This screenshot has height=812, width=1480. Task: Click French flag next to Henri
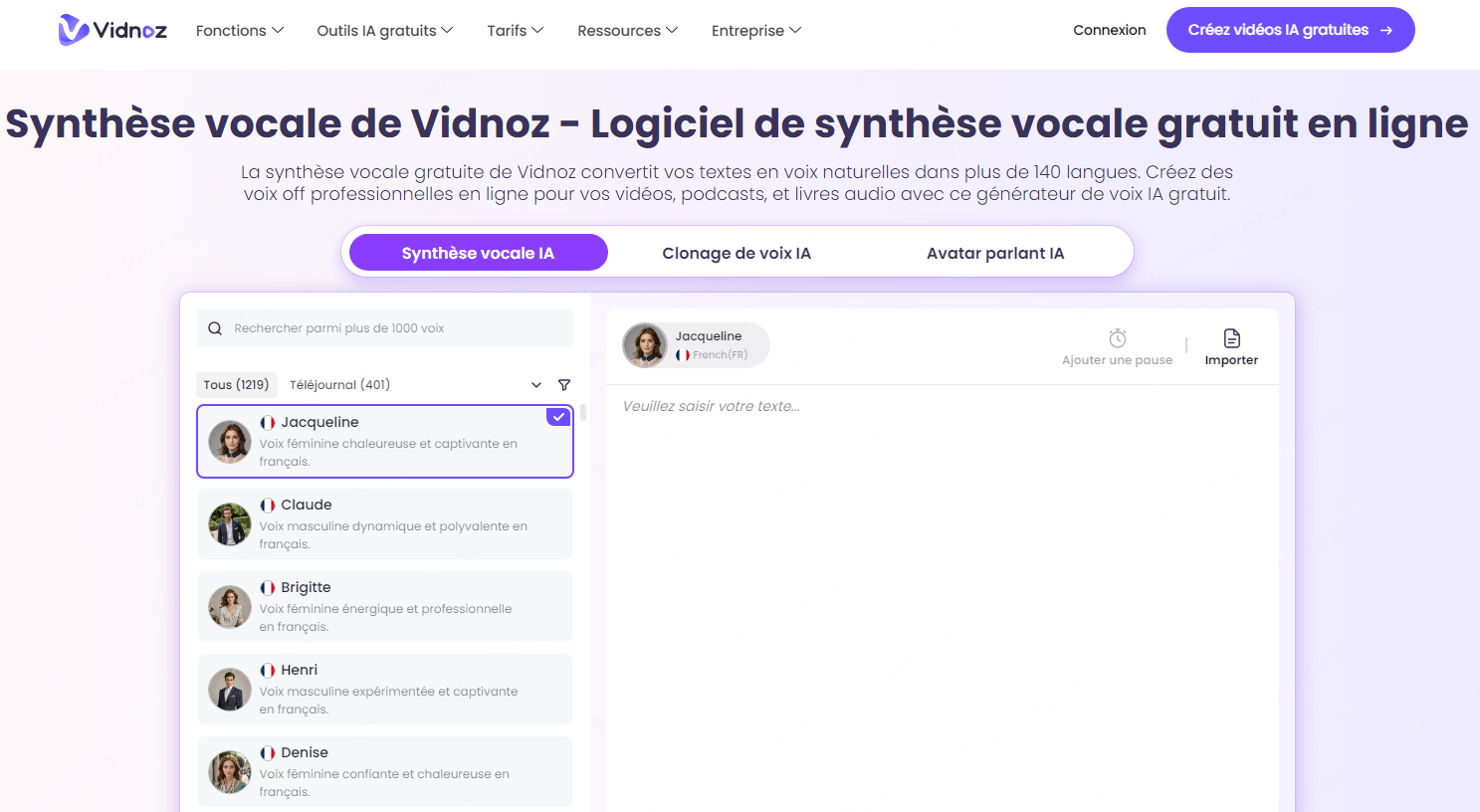point(268,671)
